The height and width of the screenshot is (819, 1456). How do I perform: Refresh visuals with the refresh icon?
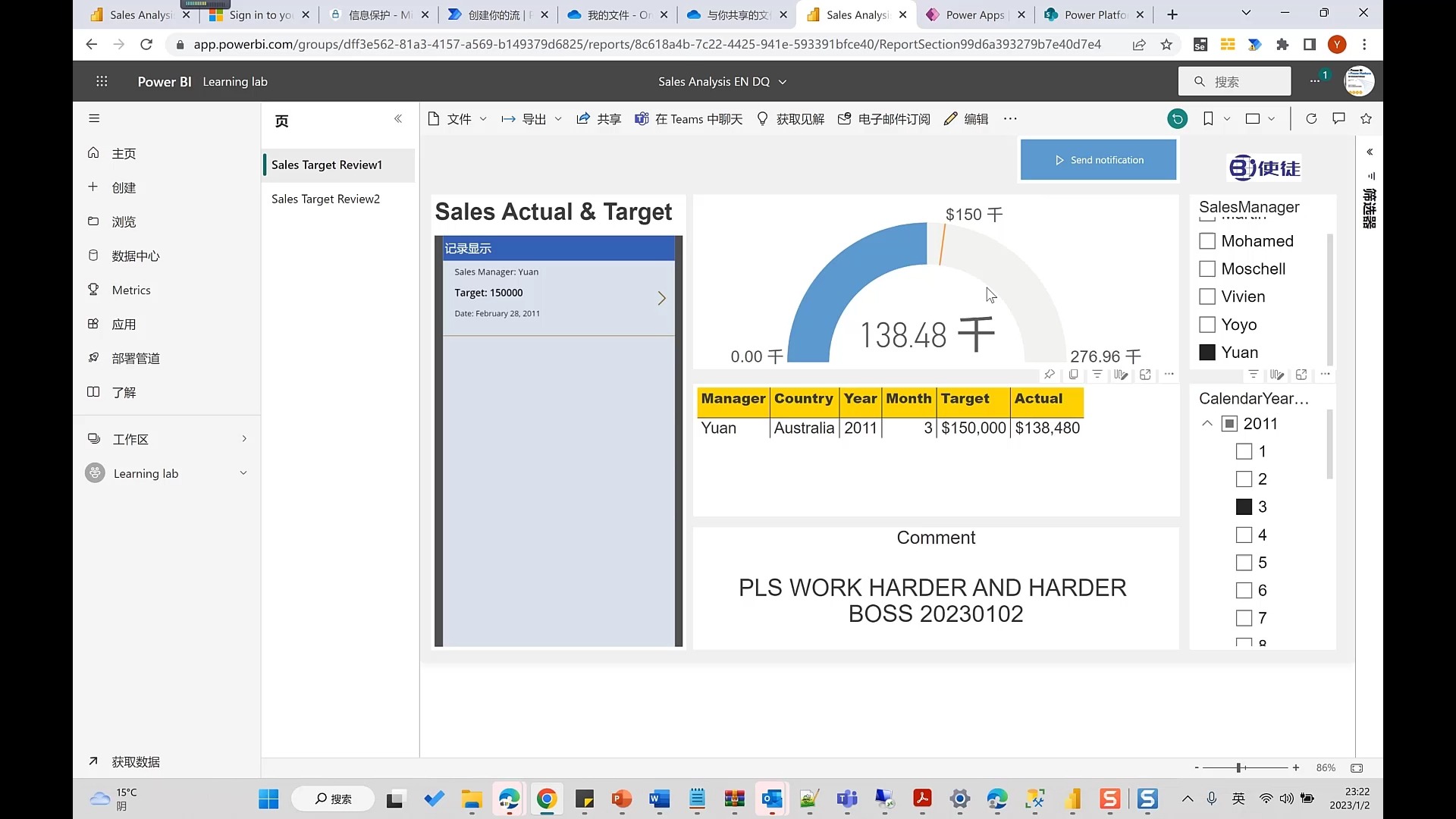point(1311,119)
